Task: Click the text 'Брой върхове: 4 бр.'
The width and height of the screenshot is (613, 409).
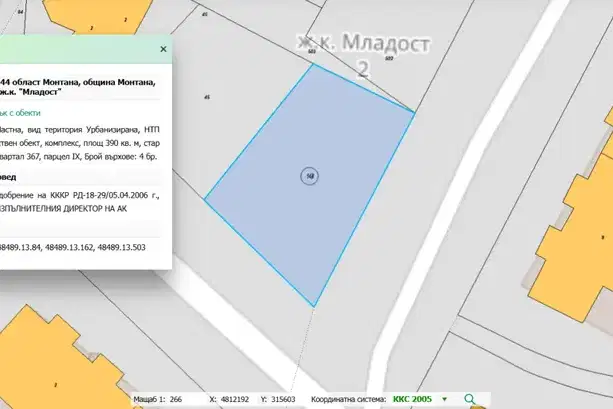Action: point(121,156)
